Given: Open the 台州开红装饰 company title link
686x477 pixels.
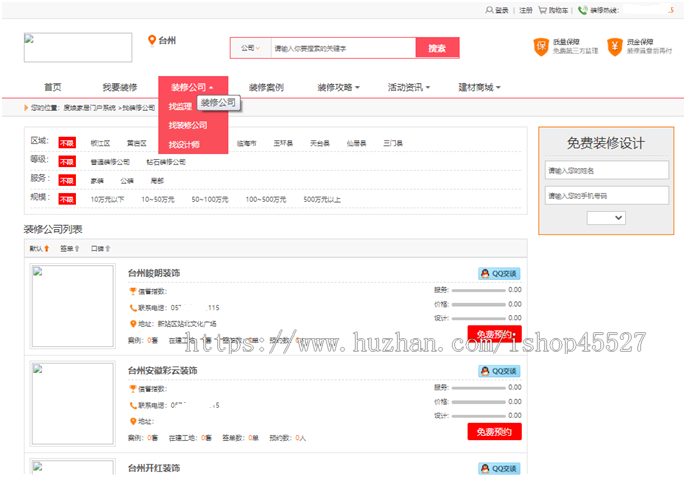Looking at the screenshot, I should click(x=154, y=468).
